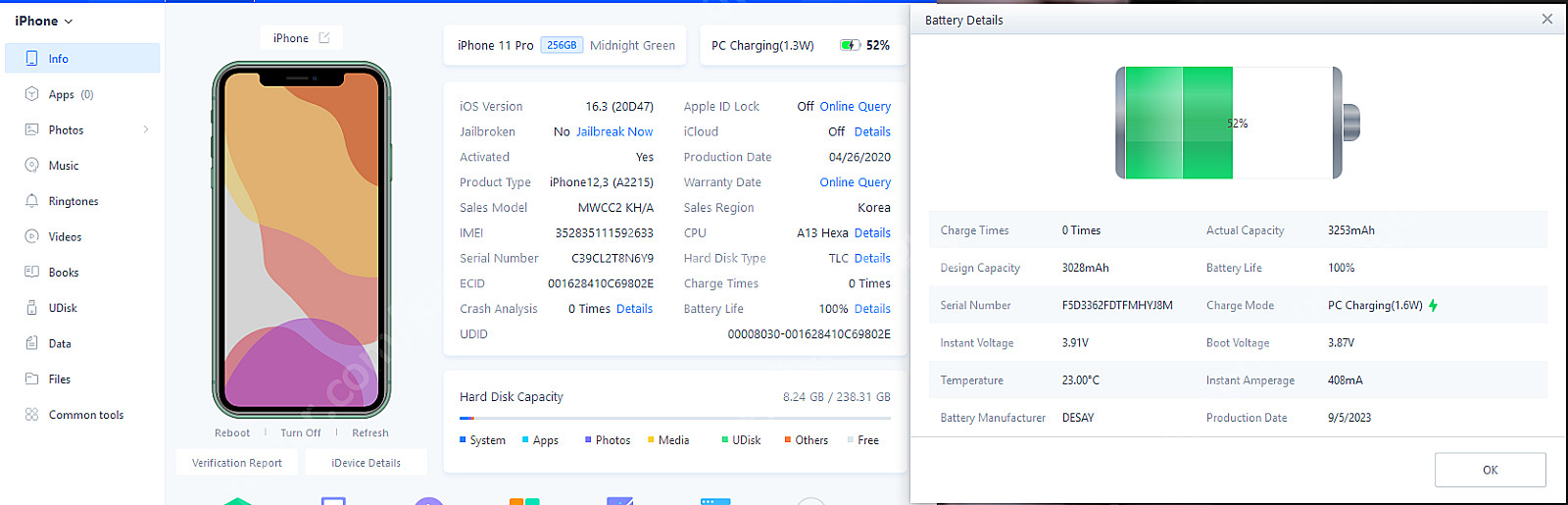Viewport: 1568px width, 505px height.
Task: Confirm with OK in Battery Details
Action: pyautogui.click(x=1490, y=470)
